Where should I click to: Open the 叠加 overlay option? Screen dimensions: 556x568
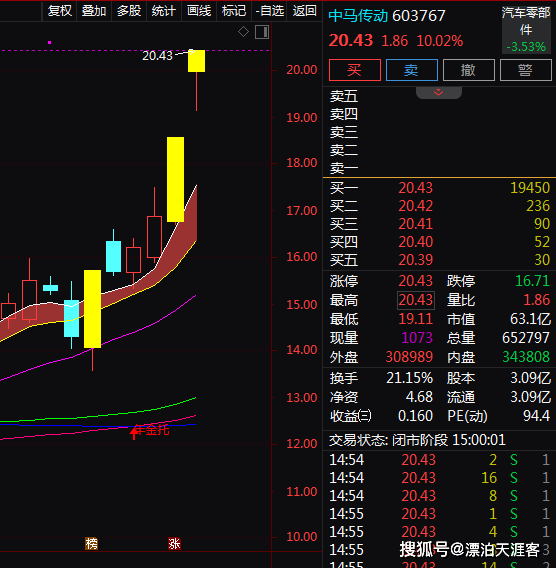pyautogui.click(x=94, y=11)
